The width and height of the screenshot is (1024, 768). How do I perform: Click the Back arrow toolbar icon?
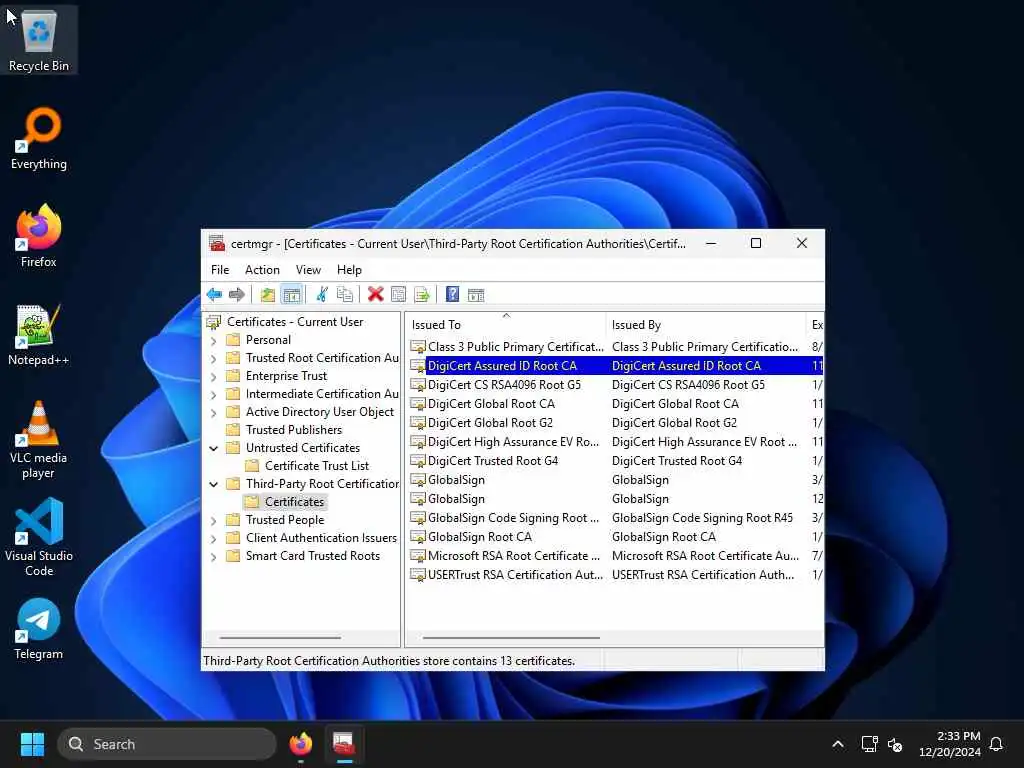click(x=214, y=295)
